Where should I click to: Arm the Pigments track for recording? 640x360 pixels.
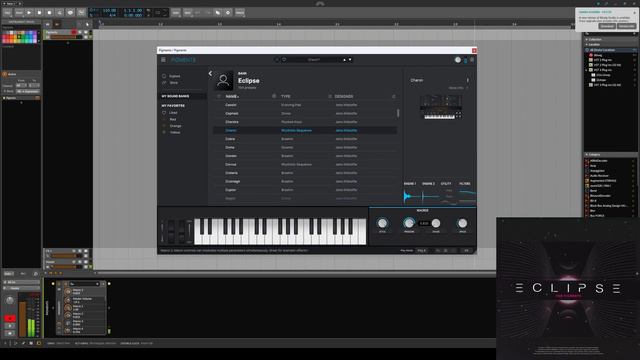73,32
